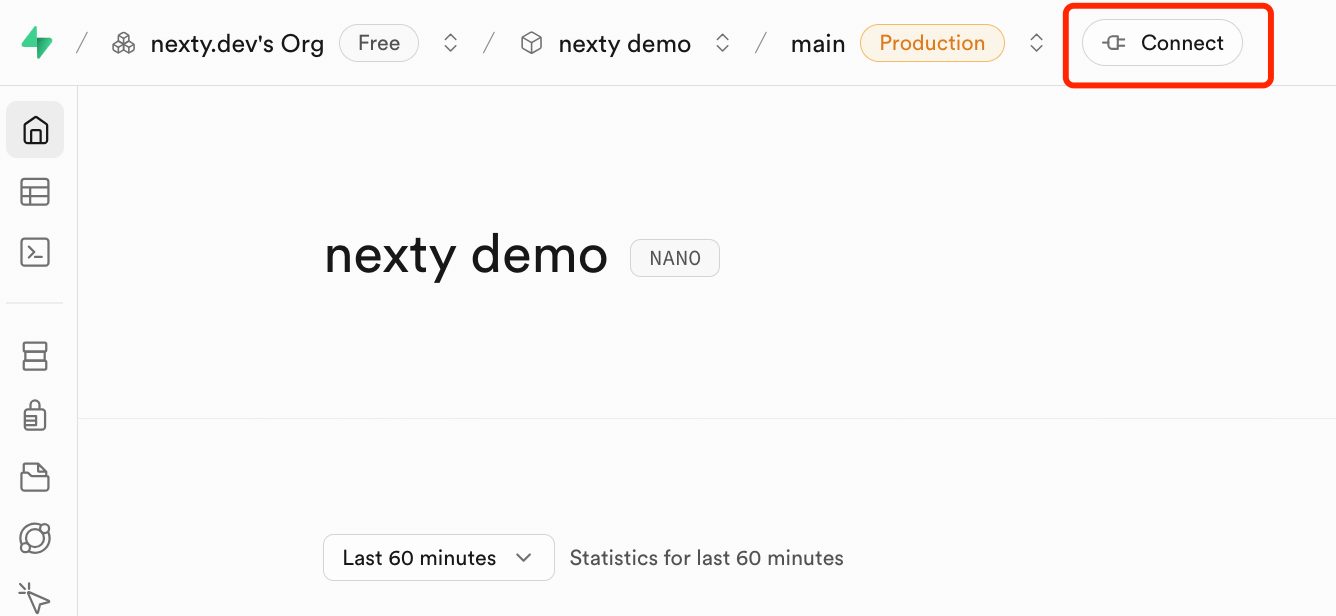Click 'Statistics for last 60 minutes' text

point(707,558)
